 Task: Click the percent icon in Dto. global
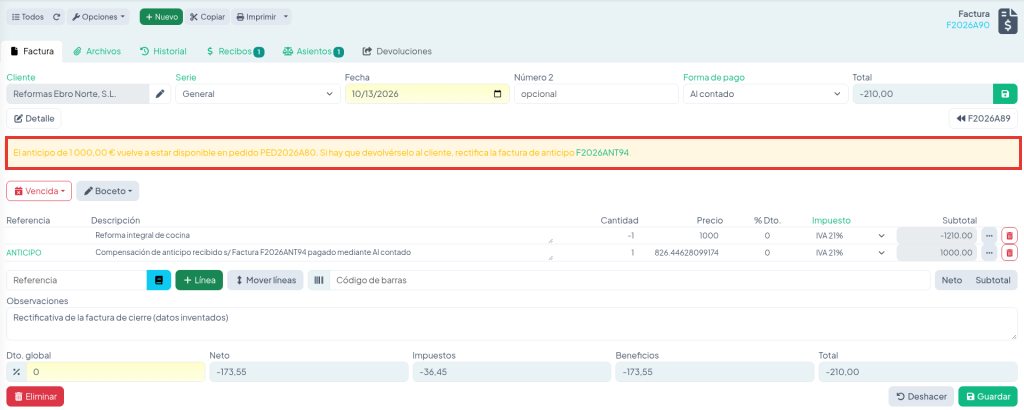click(16, 371)
